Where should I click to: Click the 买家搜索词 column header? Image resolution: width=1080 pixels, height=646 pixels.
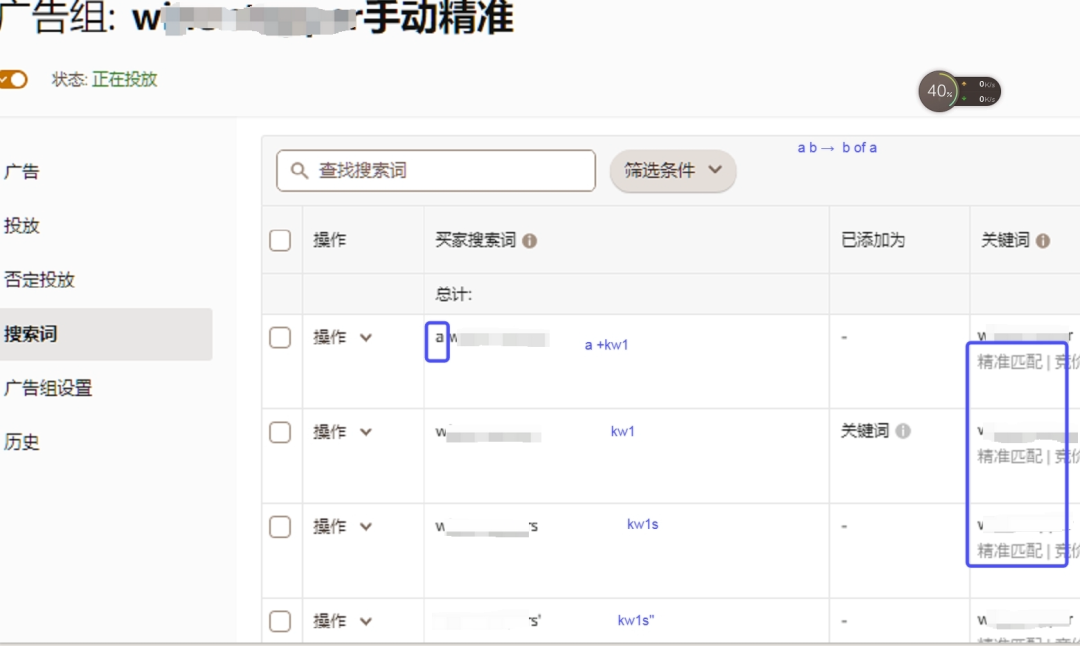click(475, 240)
